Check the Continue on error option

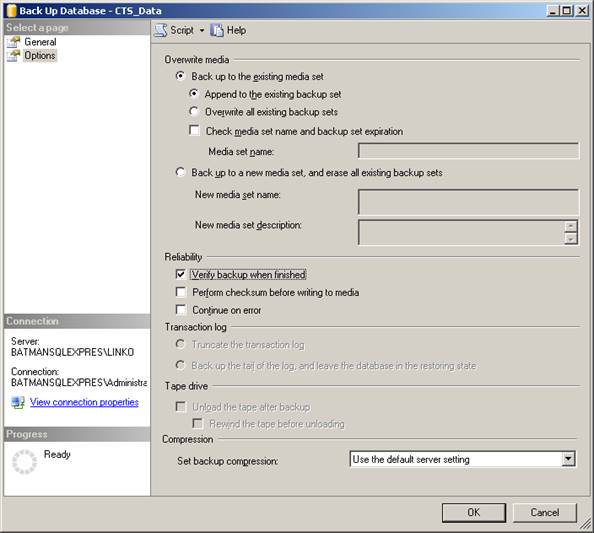(x=181, y=310)
